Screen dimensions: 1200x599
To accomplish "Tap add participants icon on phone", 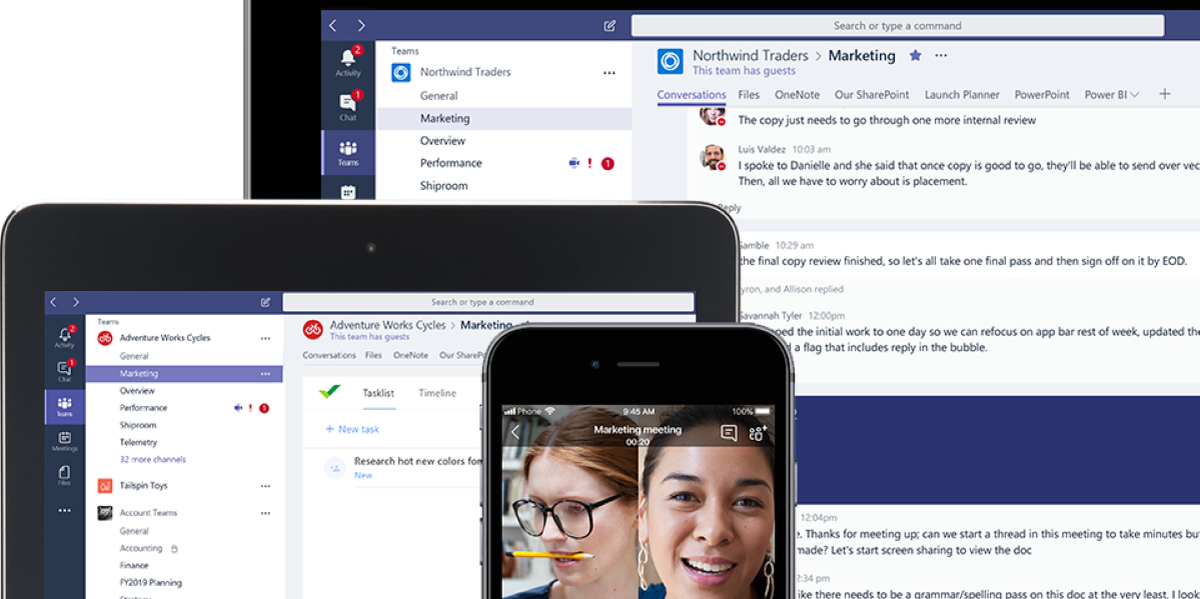I will 758,433.
